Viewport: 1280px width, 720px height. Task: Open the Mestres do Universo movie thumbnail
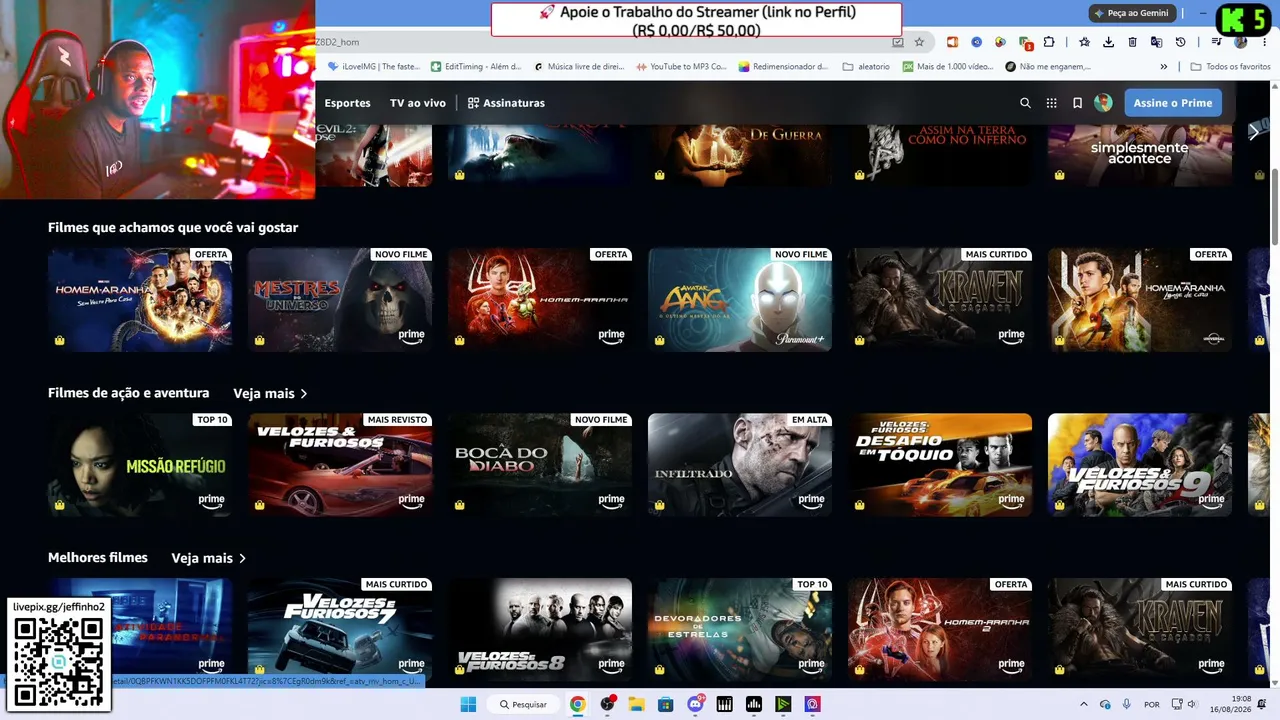pyautogui.click(x=340, y=300)
